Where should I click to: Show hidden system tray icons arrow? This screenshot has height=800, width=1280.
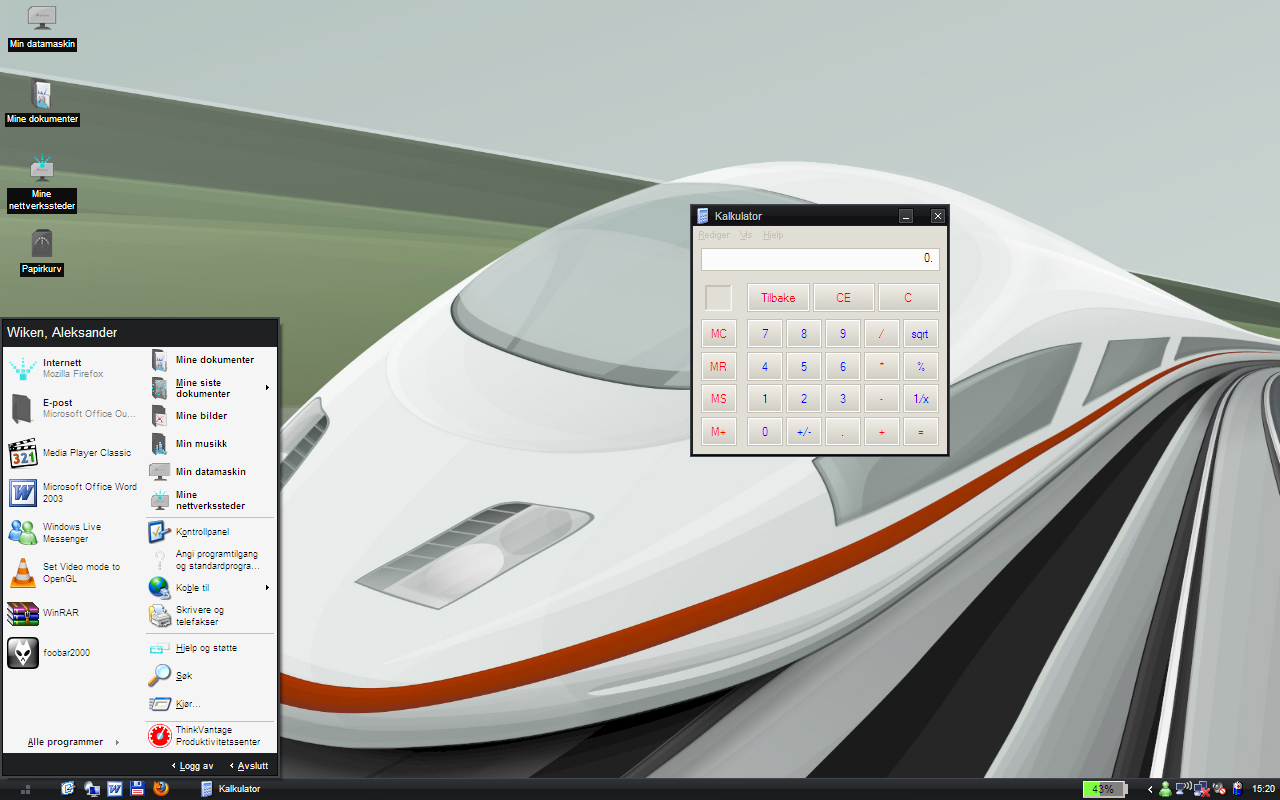(x=1150, y=789)
